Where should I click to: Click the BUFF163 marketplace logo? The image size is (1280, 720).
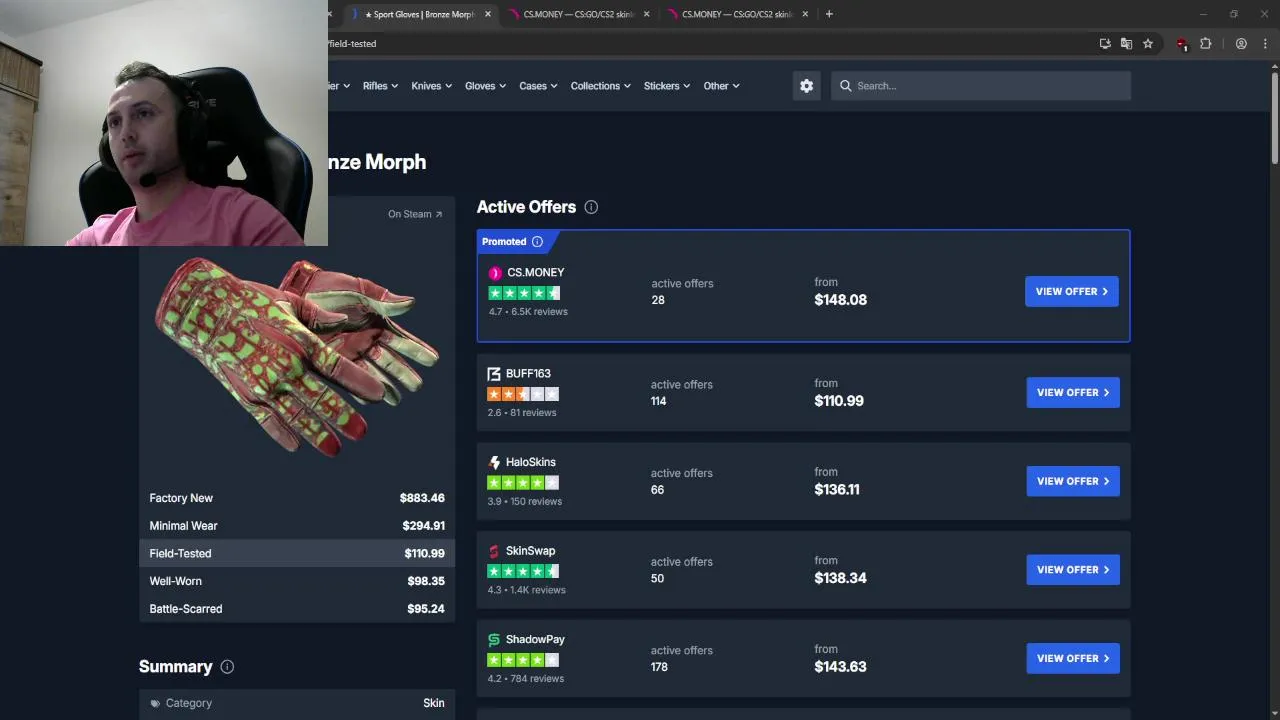click(494, 374)
